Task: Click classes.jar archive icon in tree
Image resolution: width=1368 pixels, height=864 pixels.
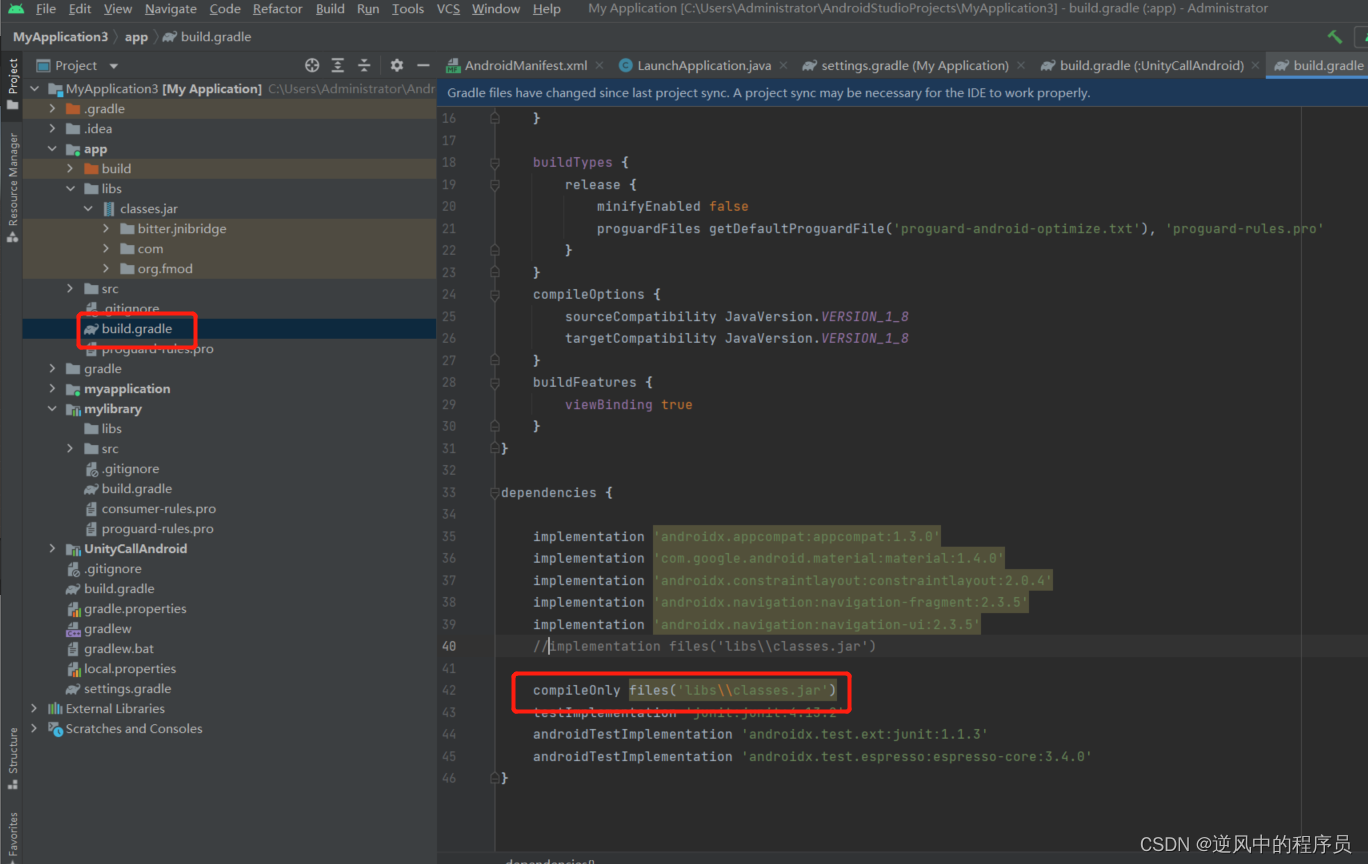Action: click(109, 209)
